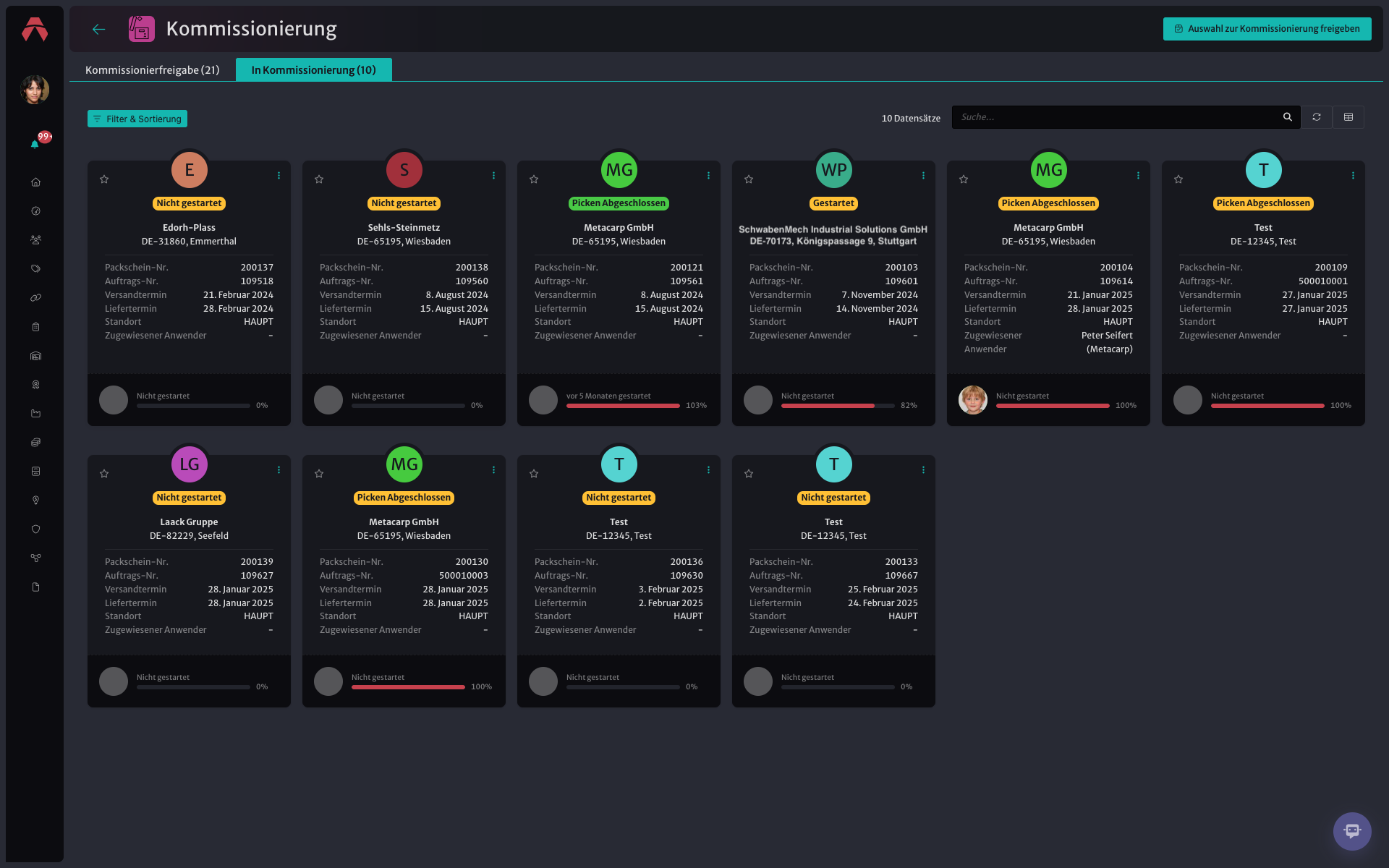Click Peter Seifert's avatar on Metacarp card

973,400
